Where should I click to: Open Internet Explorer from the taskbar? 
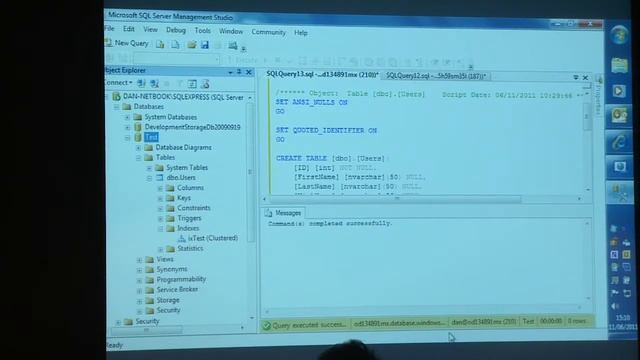click(619, 142)
